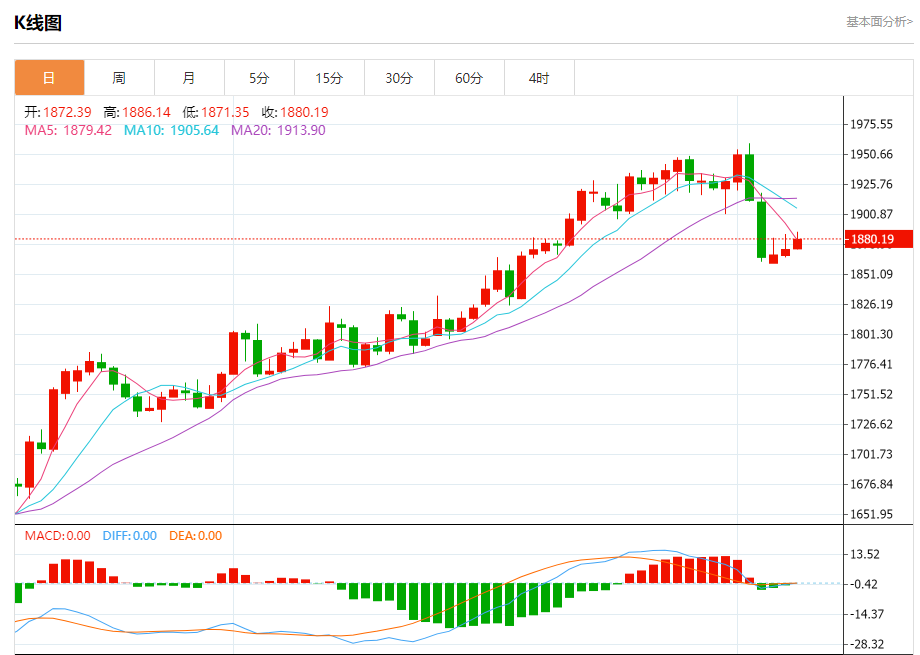Click the MA5: 1879.42 label
The width and height of the screenshot is (920, 655).
[x=68, y=130]
